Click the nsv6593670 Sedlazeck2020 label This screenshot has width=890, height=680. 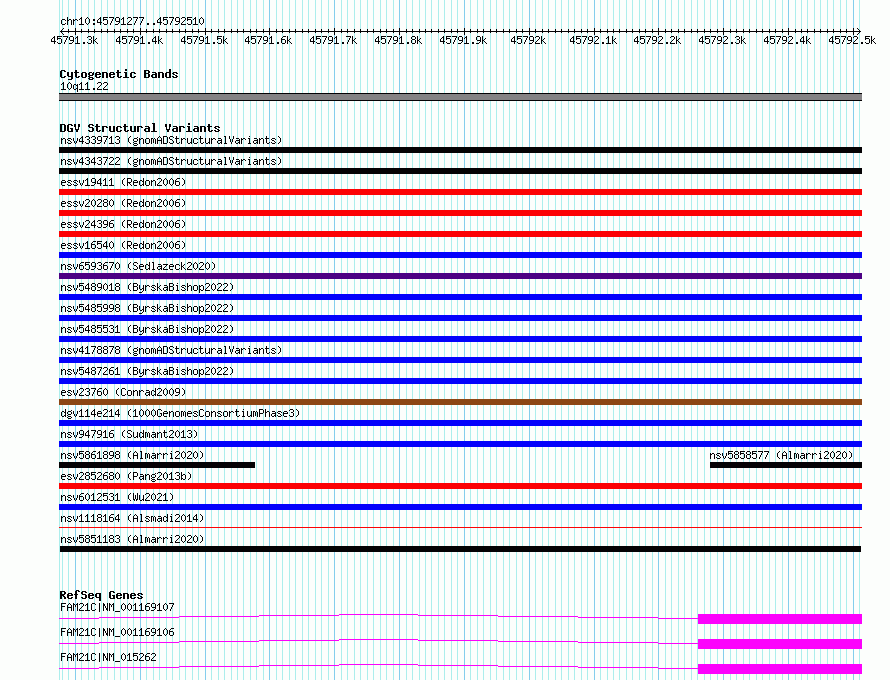coord(138,266)
